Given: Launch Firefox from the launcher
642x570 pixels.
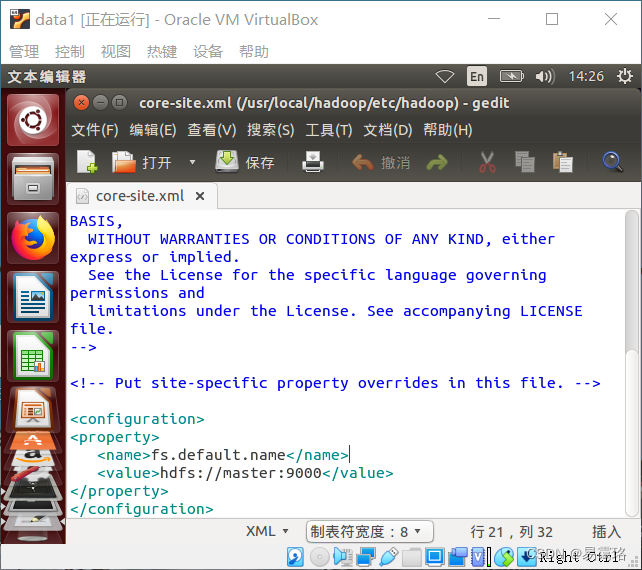Looking at the screenshot, I should coord(33,238).
